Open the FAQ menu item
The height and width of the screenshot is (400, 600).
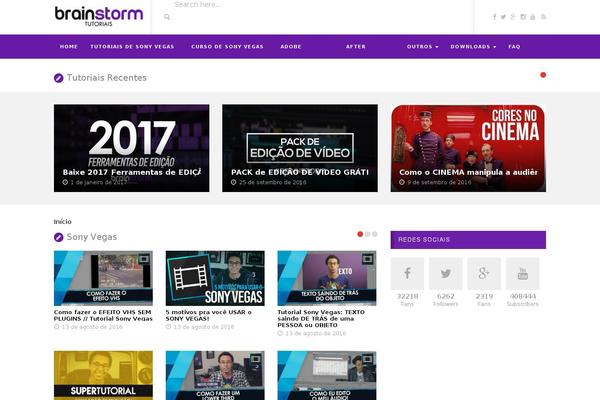514,47
